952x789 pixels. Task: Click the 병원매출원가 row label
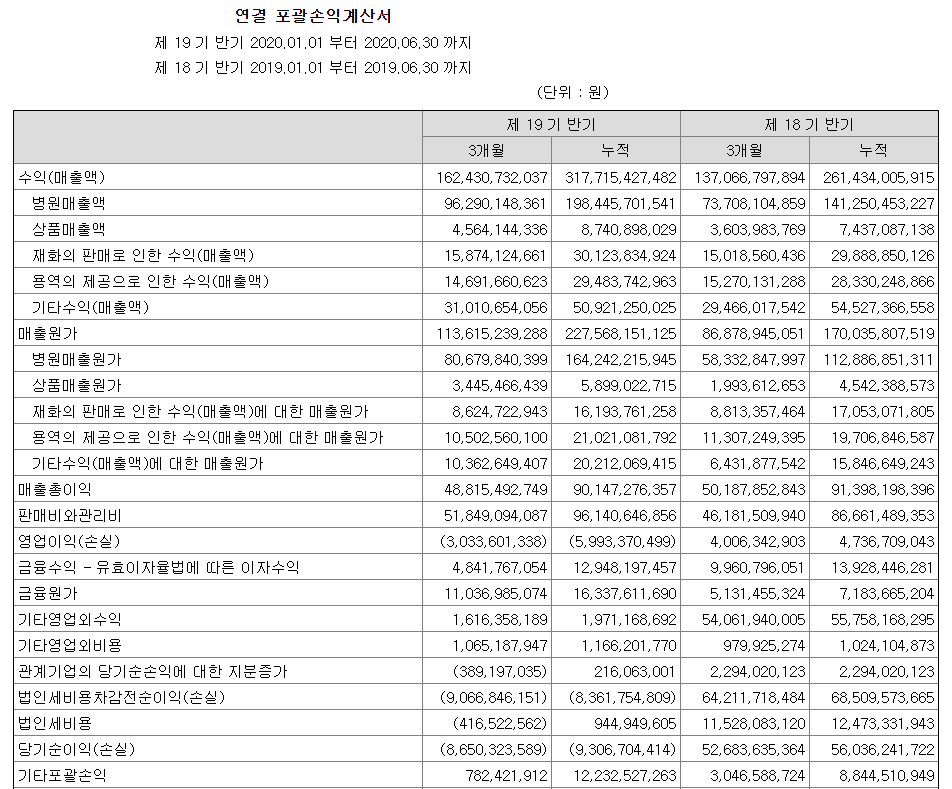pyautogui.click(x=76, y=360)
